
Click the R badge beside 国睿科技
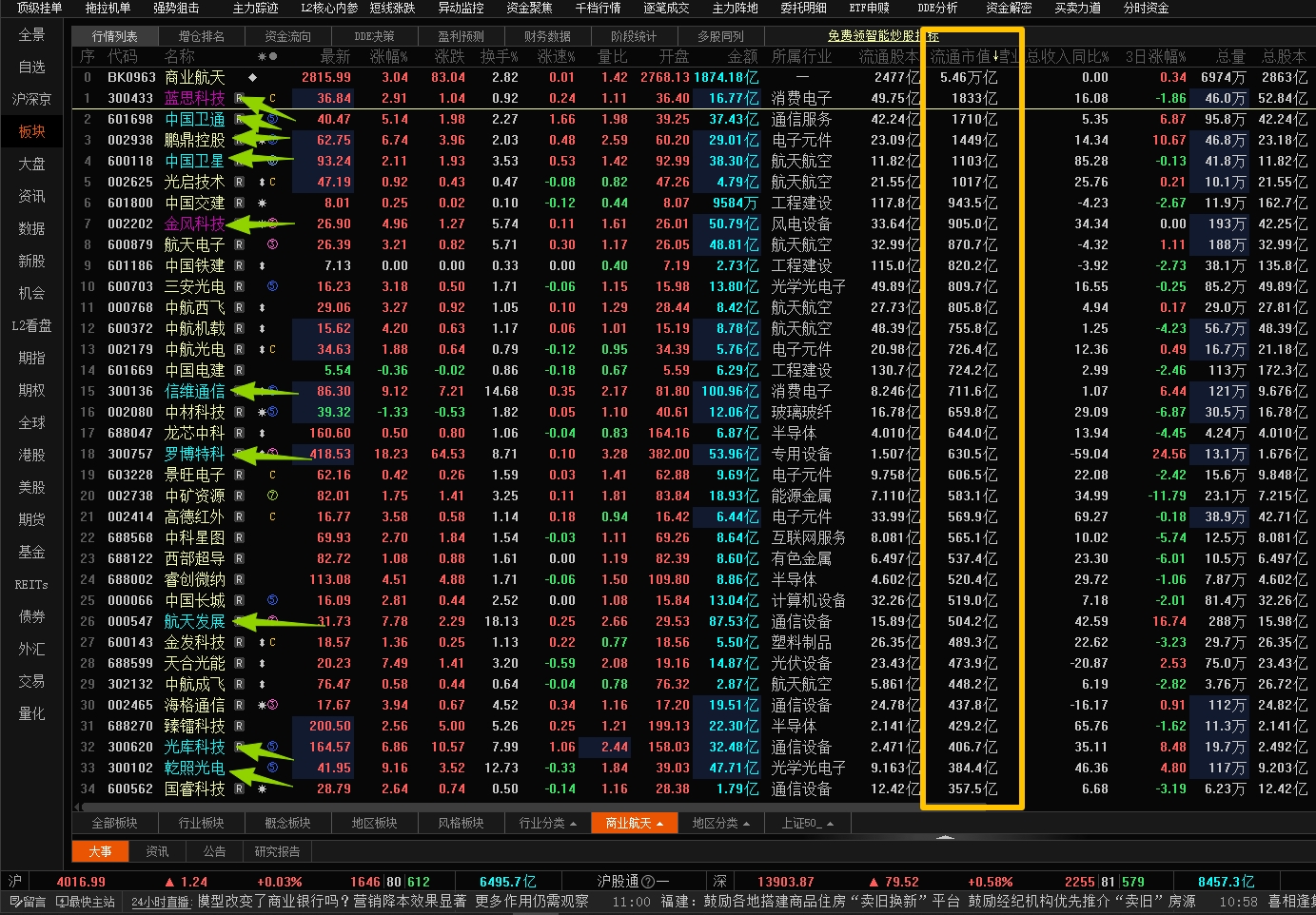[x=240, y=788]
